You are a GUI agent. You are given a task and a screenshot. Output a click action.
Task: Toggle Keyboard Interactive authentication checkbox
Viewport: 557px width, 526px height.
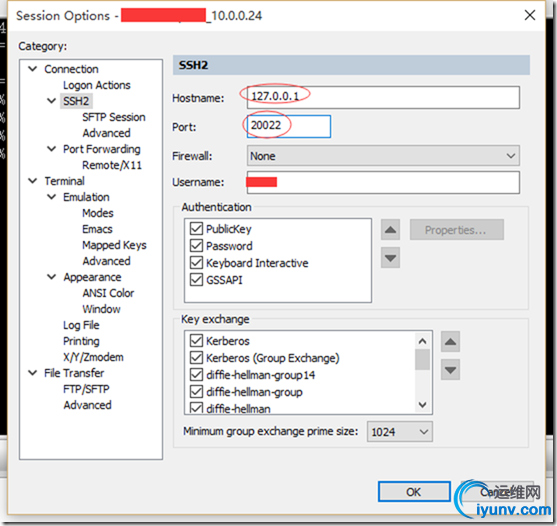coord(196,263)
